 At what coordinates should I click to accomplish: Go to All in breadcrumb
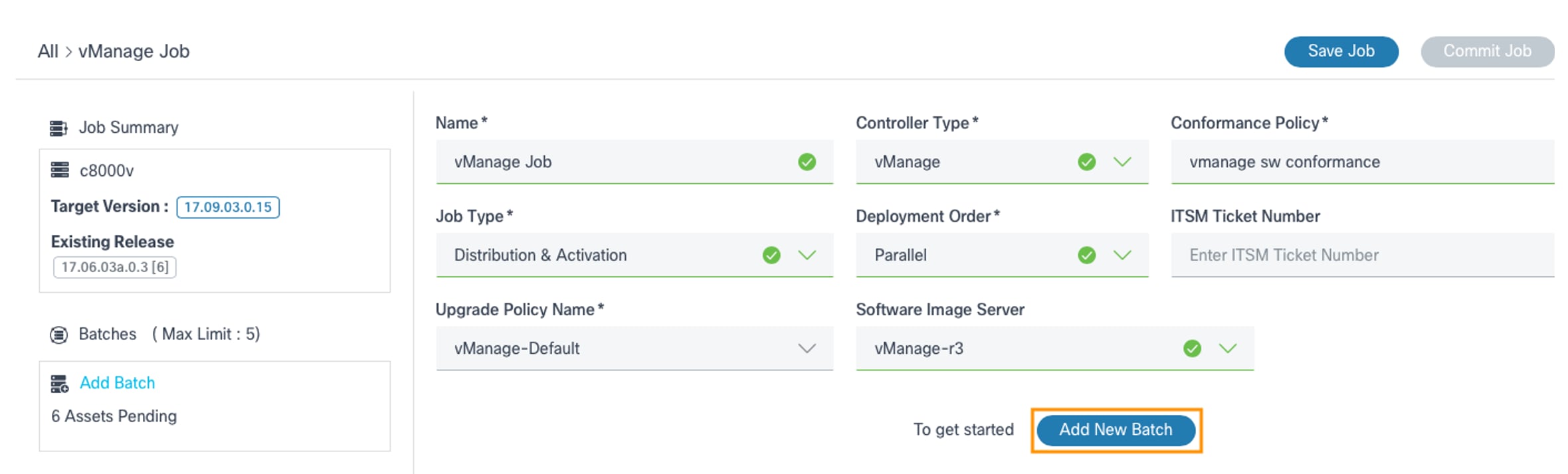[x=48, y=51]
